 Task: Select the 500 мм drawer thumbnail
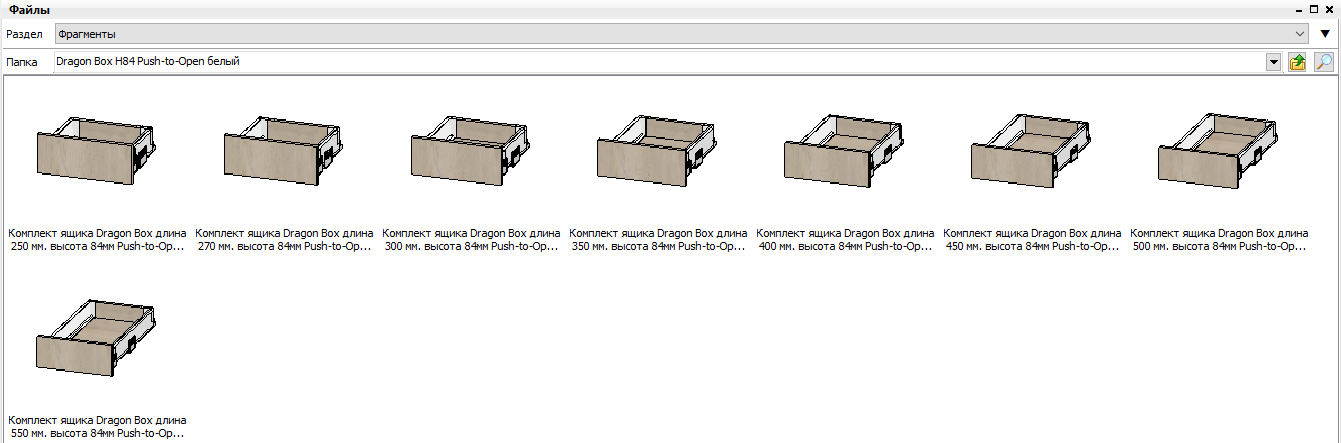(x=1219, y=150)
